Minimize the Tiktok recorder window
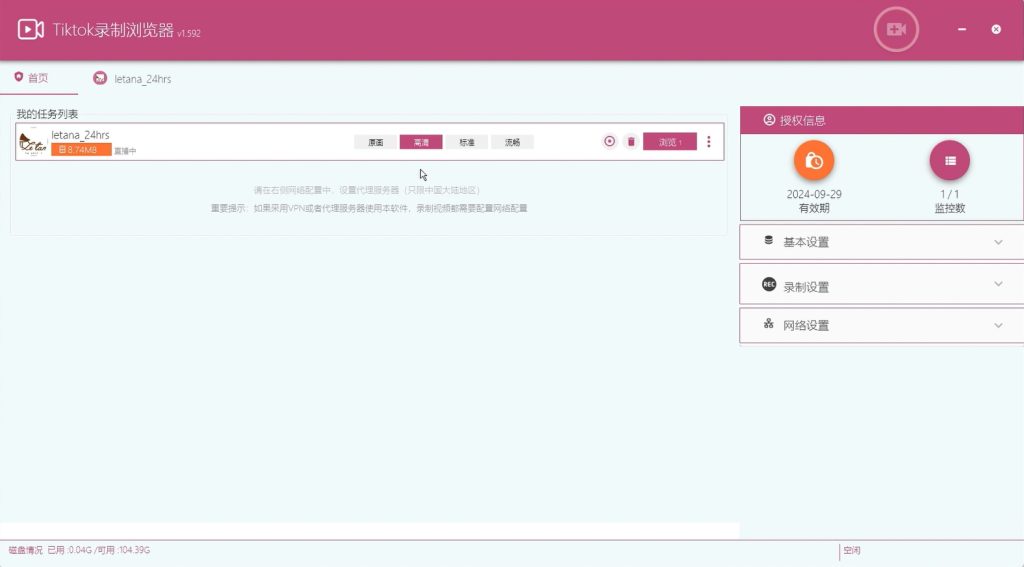The image size is (1024, 567). 962,29
